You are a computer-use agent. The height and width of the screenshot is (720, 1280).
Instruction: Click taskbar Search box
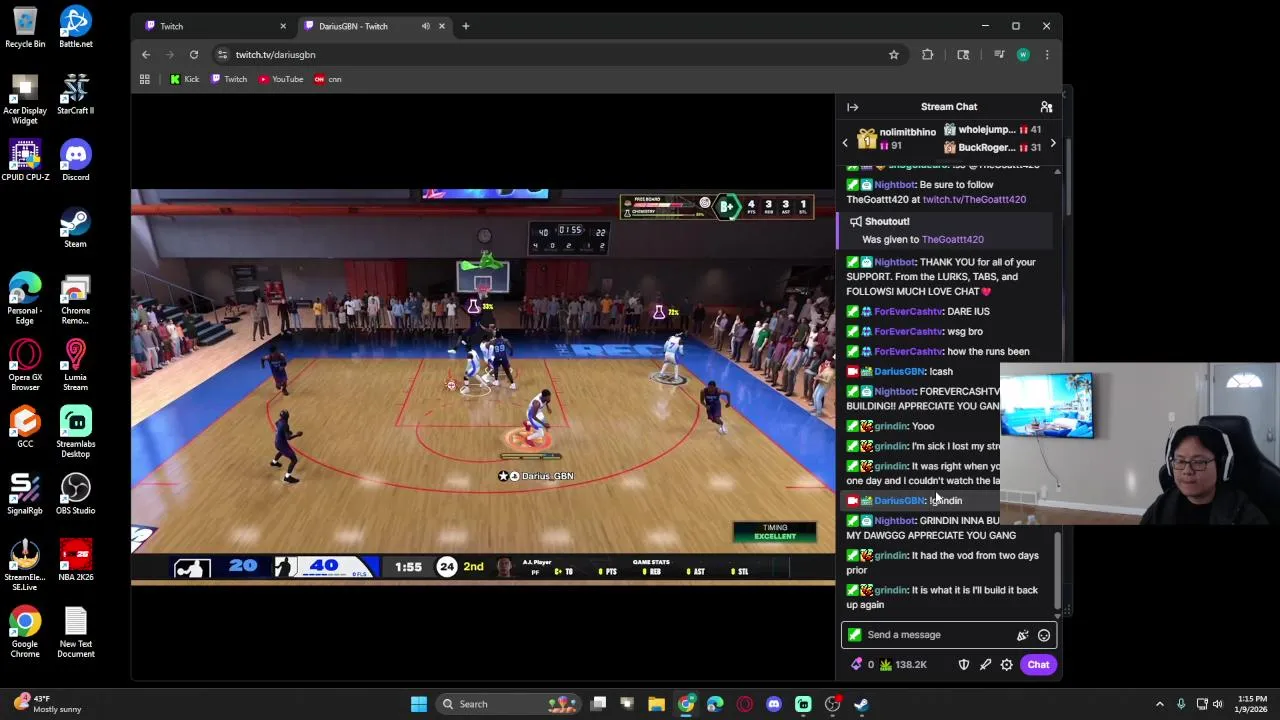(506, 704)
